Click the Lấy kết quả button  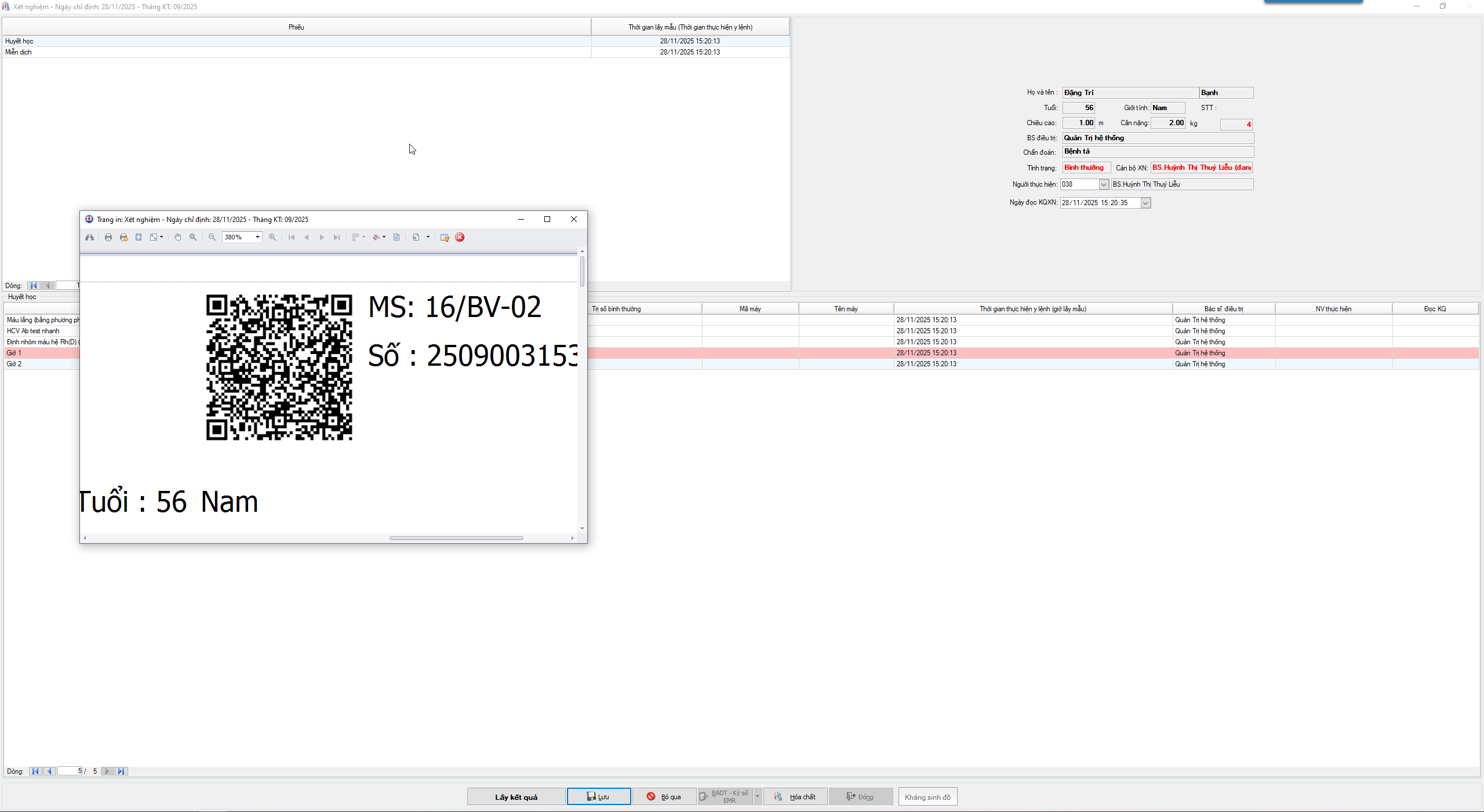(x=516, y=797)
